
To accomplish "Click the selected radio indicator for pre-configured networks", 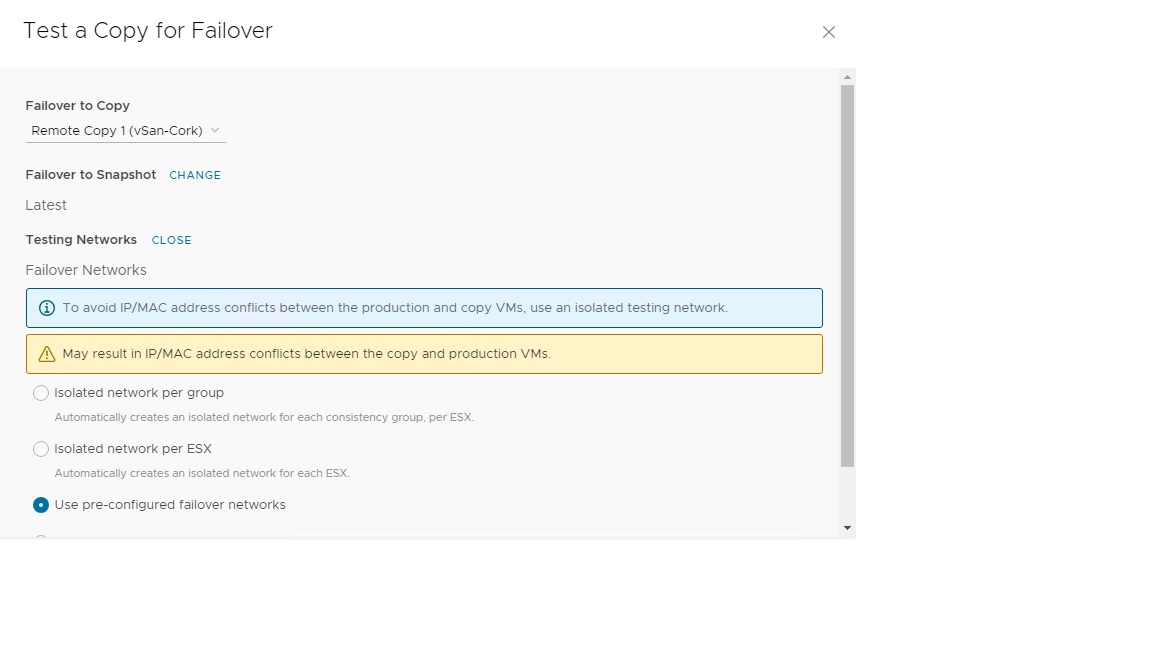I will click(x=41, y=505).
